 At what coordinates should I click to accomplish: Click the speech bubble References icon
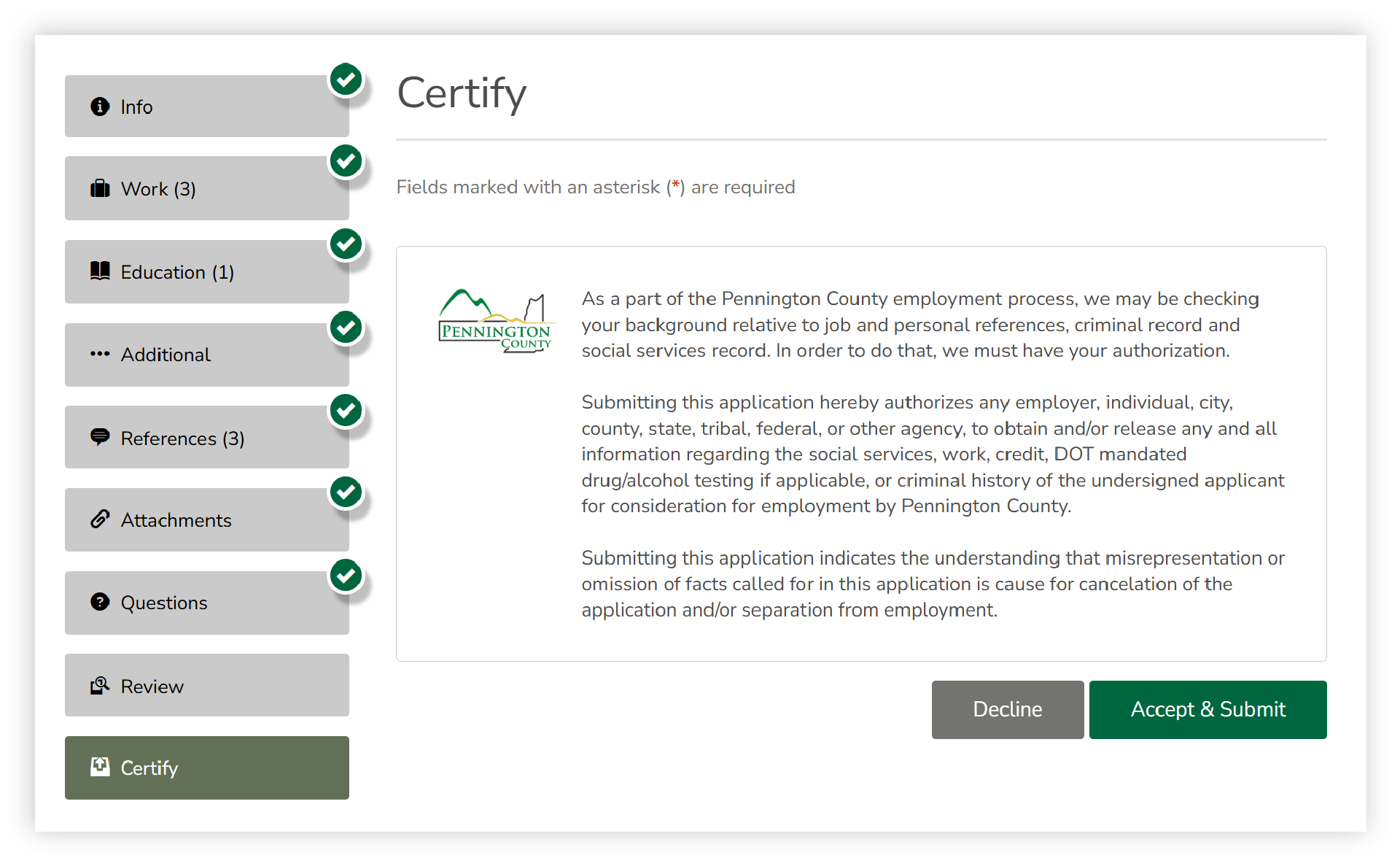pyautogui.click(x=100, y=438)
